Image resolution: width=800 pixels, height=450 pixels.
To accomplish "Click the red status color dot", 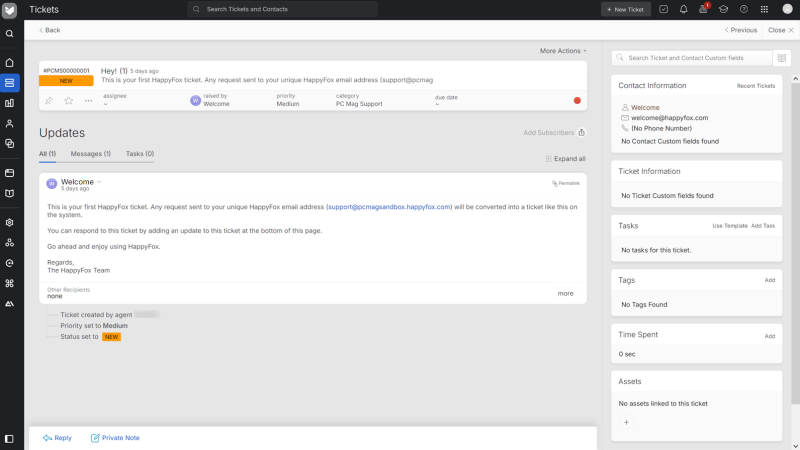I will (577, 100).
